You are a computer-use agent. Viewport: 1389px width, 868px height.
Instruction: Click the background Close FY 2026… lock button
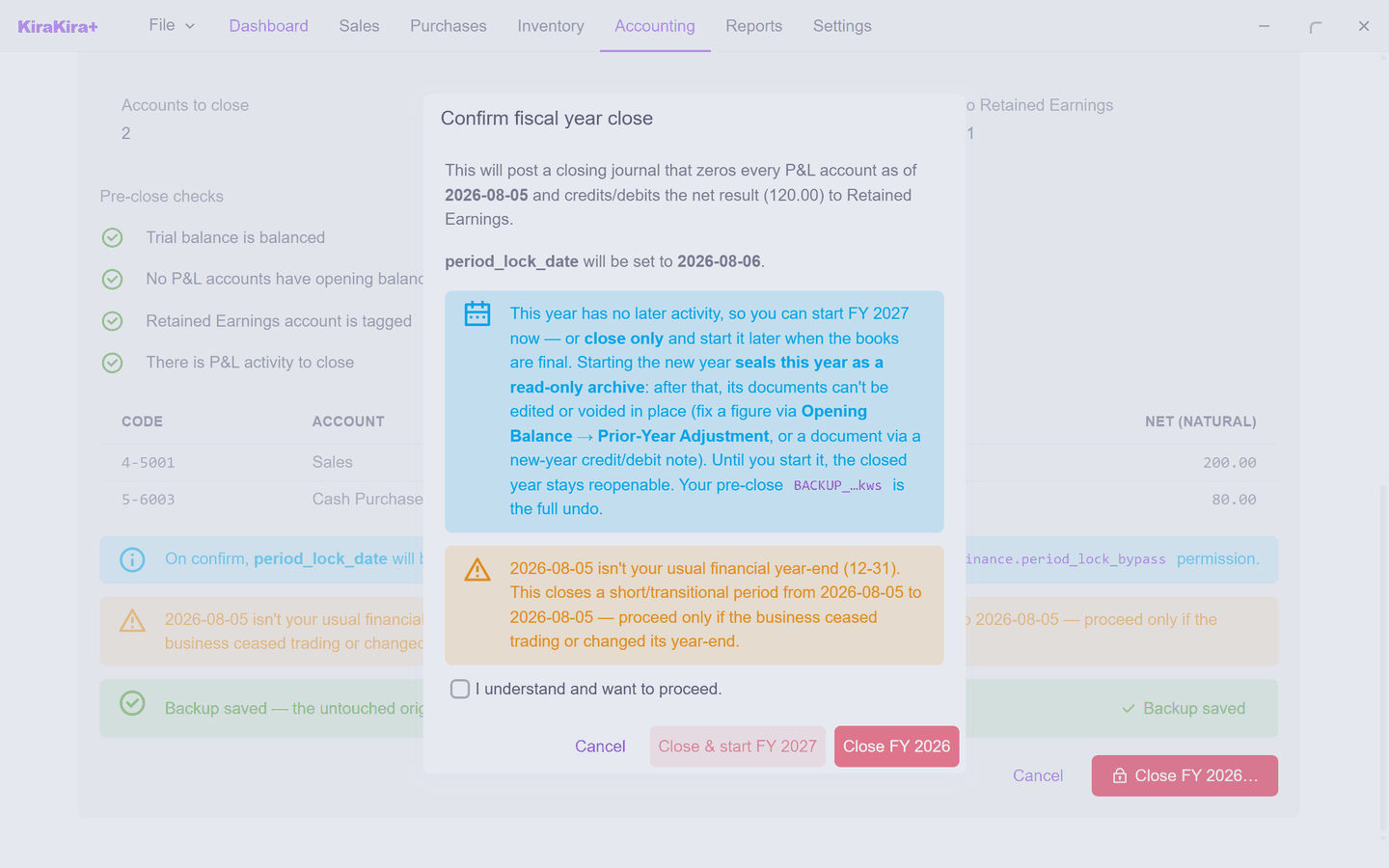(1185, 775)
